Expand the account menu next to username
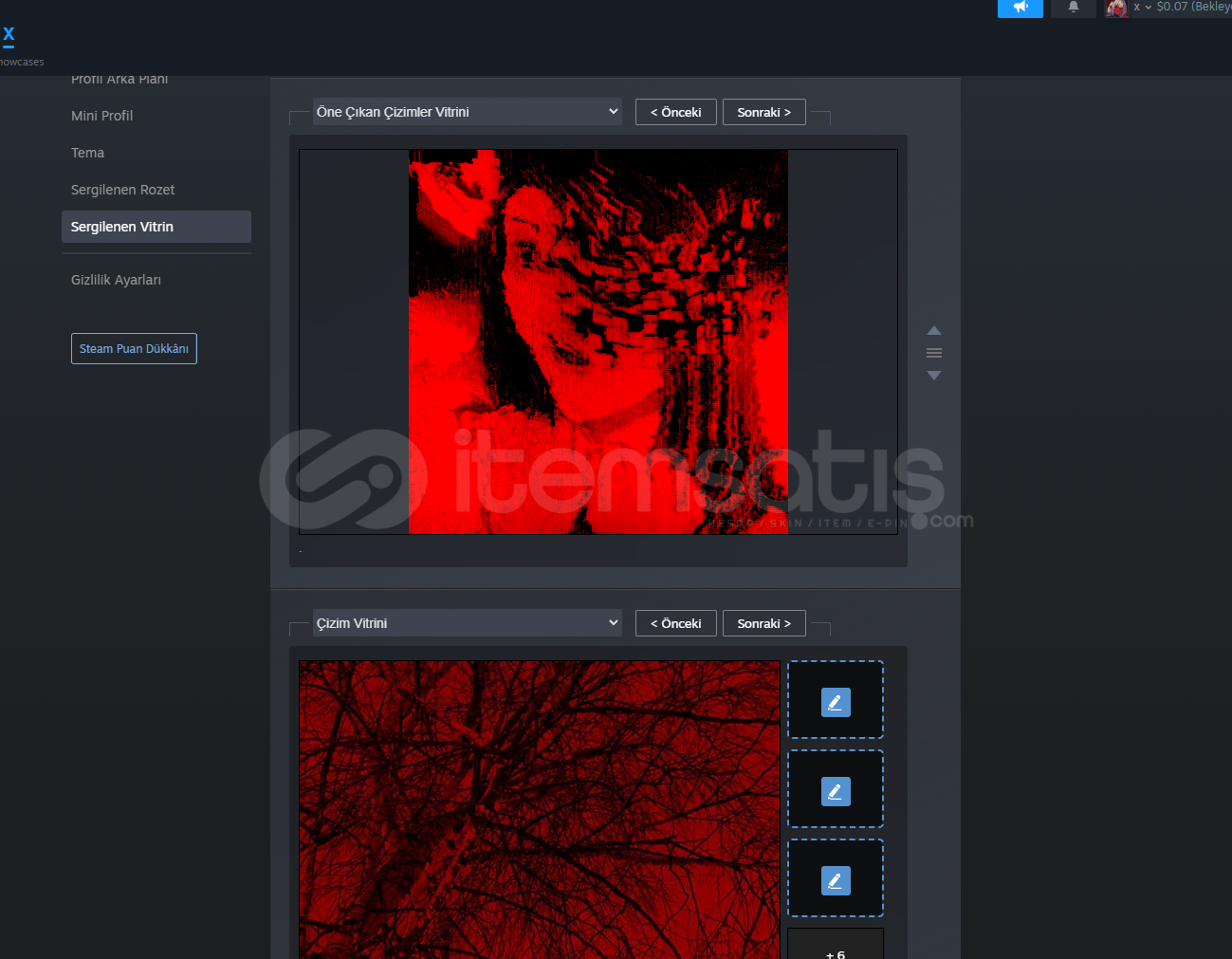Viewport: 1232px width, 959px height. tap(1148, 8)
